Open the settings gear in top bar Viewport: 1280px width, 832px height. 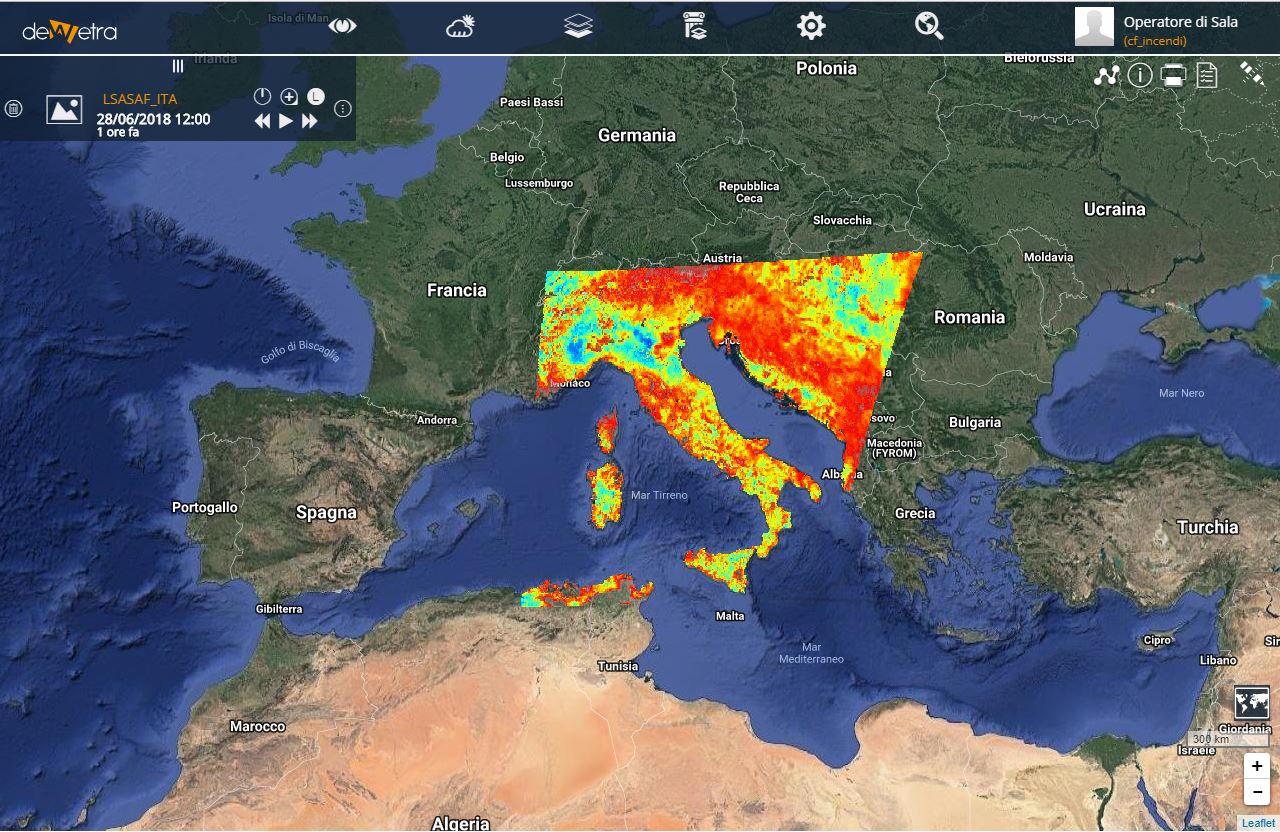[811, 26]
